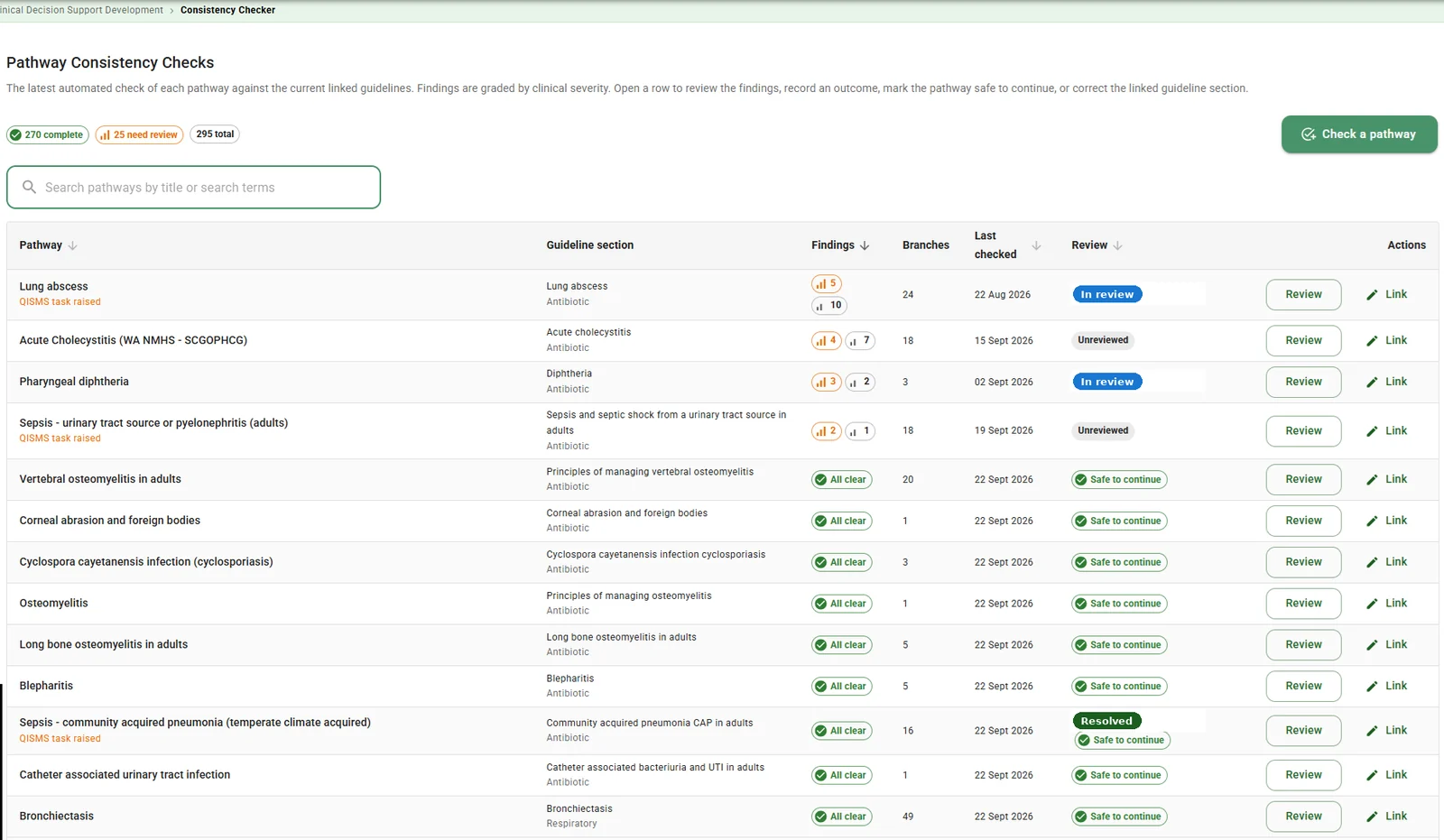Open orange 4 findings badge for Acute Cholecystitis
Viewport: 1444px width, 840px height.
click(827, 341)
